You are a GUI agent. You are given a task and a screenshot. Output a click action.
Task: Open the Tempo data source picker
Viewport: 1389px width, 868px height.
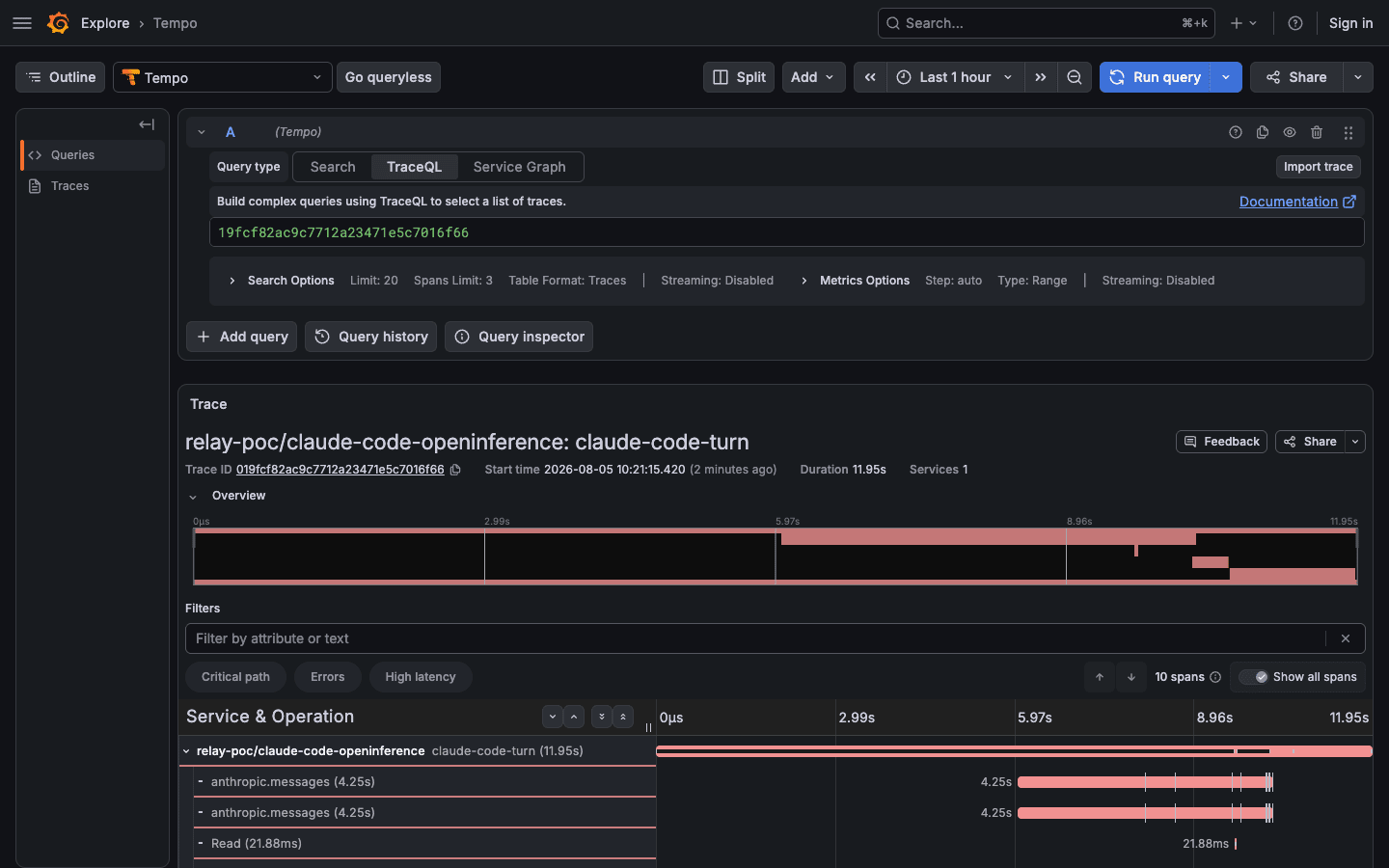pyautogui.click(x=223, y=77)
